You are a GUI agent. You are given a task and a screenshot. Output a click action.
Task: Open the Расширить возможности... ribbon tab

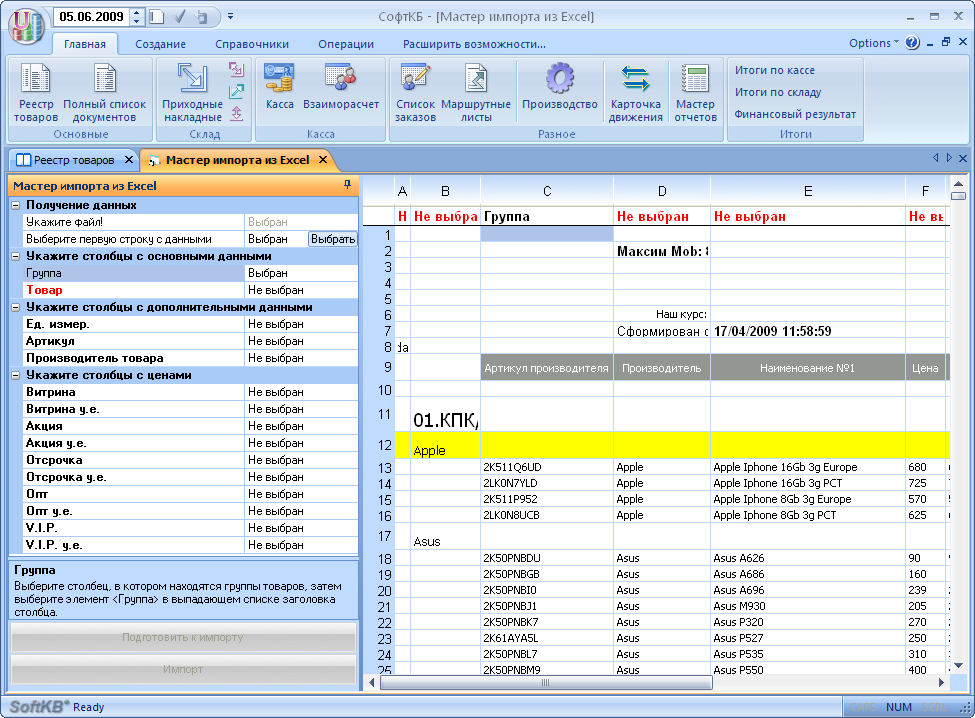(474, 44)
